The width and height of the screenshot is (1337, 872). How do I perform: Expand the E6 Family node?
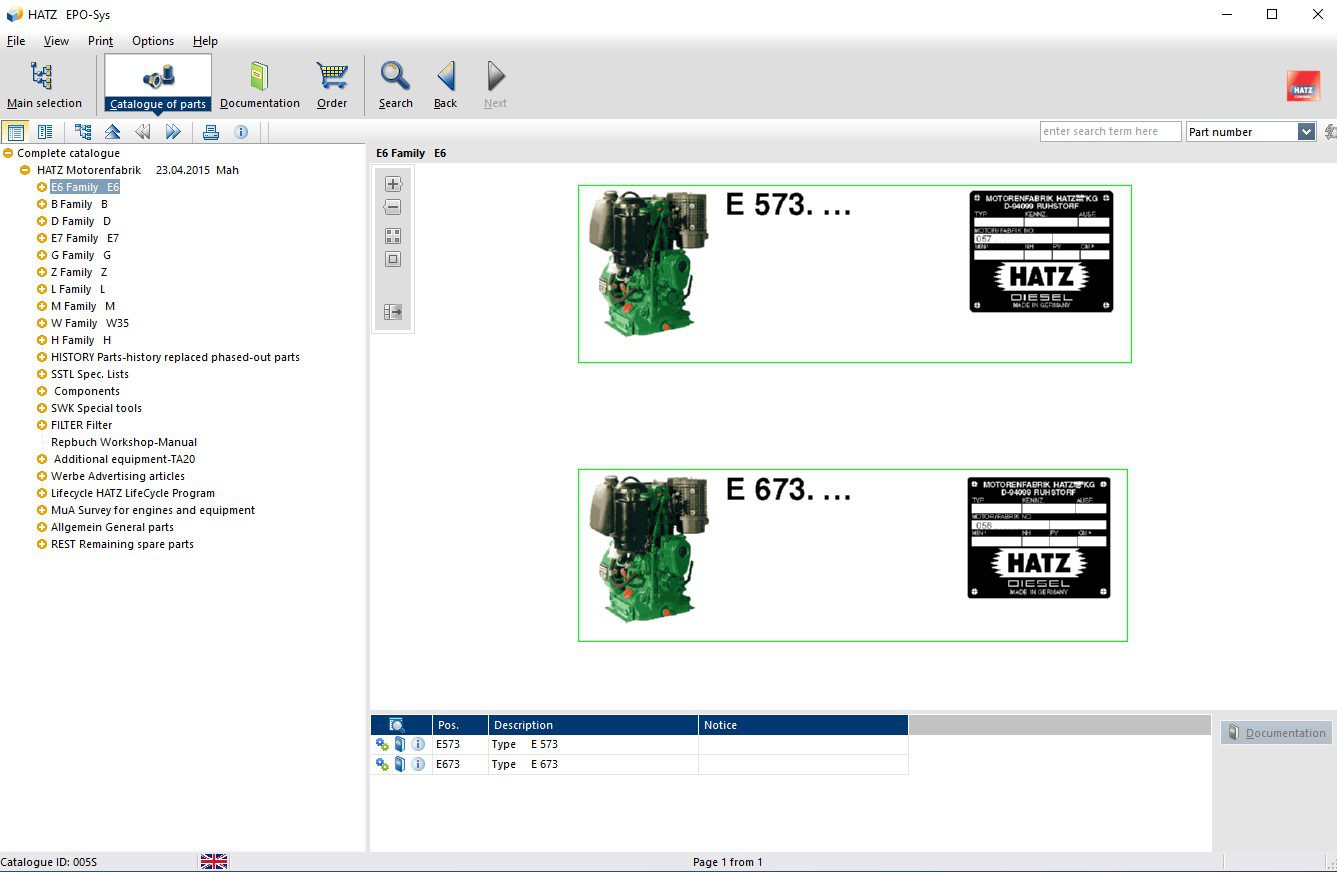click(x=42, y=187)
